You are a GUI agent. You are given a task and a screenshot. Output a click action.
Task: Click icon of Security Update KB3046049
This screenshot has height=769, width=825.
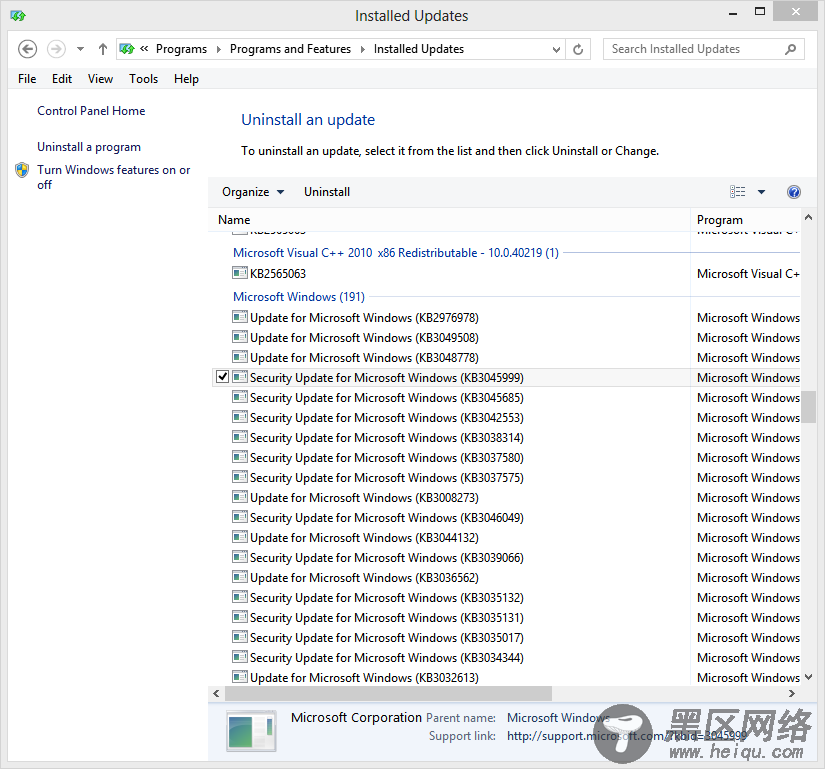coord(240,517)
